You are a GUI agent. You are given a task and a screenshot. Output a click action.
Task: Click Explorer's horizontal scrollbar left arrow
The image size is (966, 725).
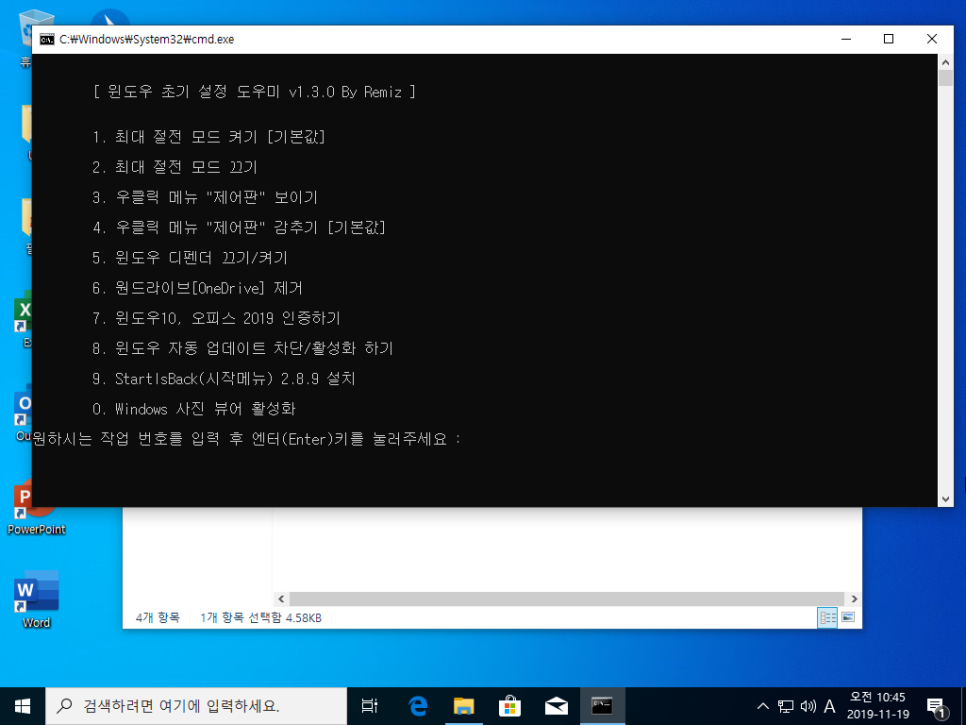pyautogui.click(x=281, y=599)
